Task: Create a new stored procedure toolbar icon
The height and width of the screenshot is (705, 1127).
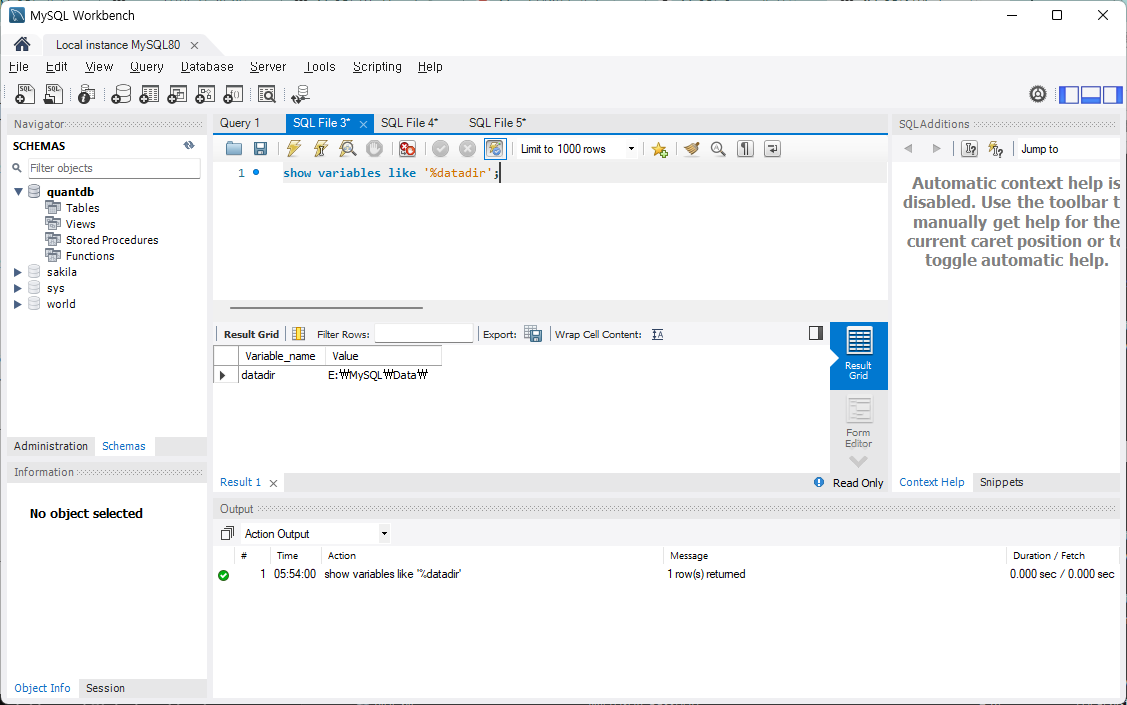Action: pos(205,94)
